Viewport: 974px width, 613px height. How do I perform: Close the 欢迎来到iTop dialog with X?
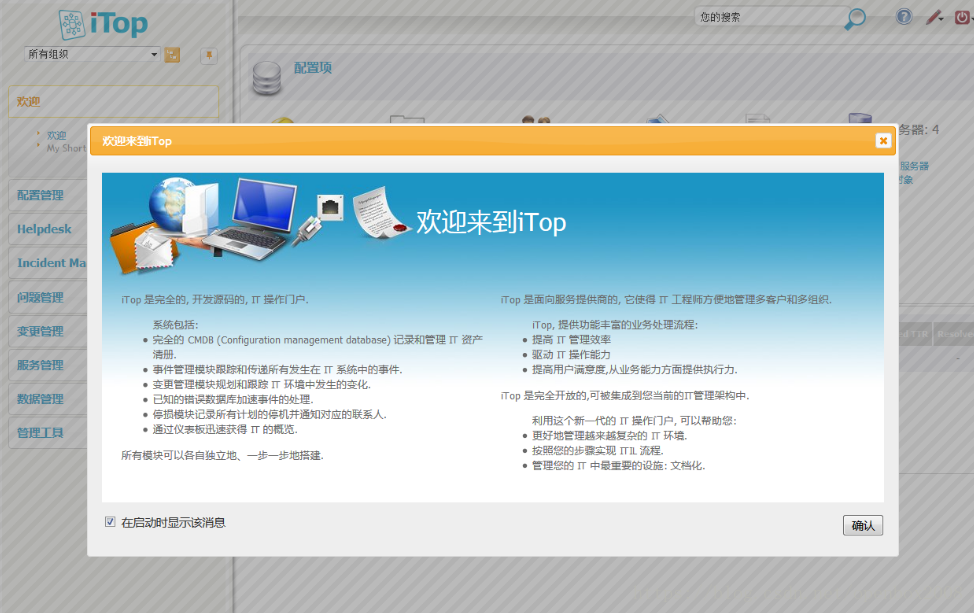[x=883, y=141]
